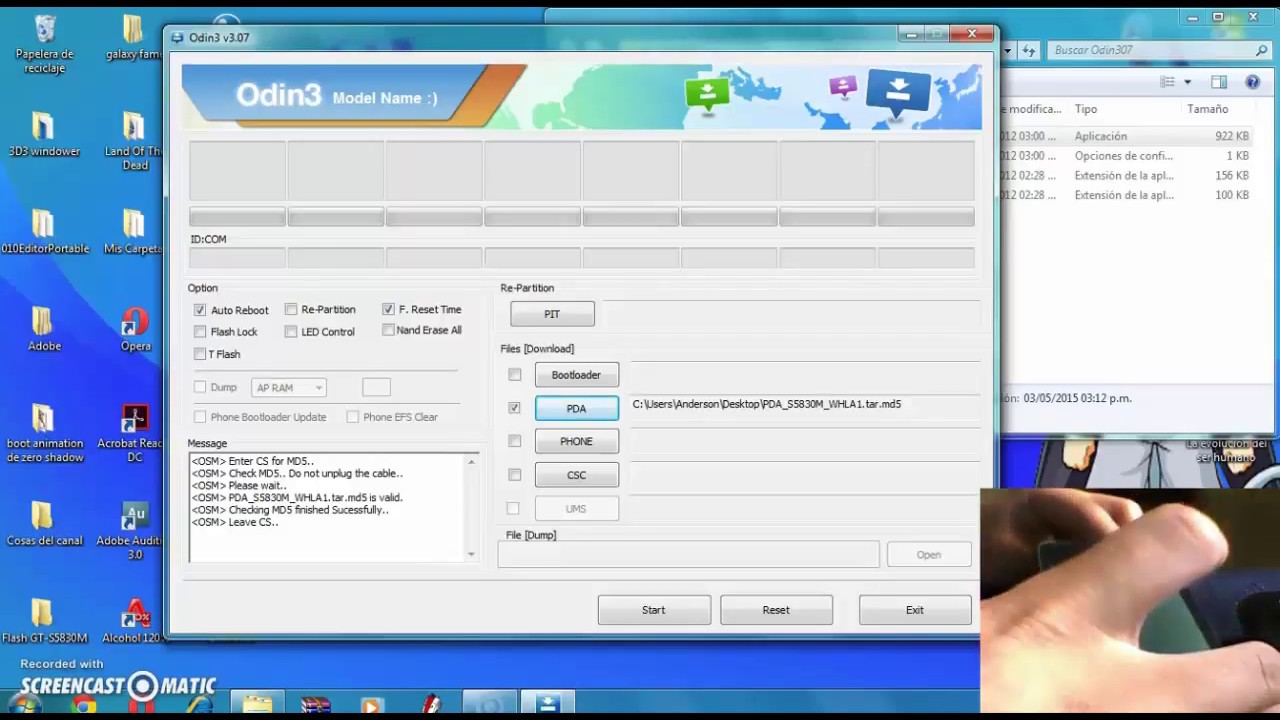Select boot animation de zero shadow folder
Image resolution: width=1280 pixels, height=720 pixels.
44,433
